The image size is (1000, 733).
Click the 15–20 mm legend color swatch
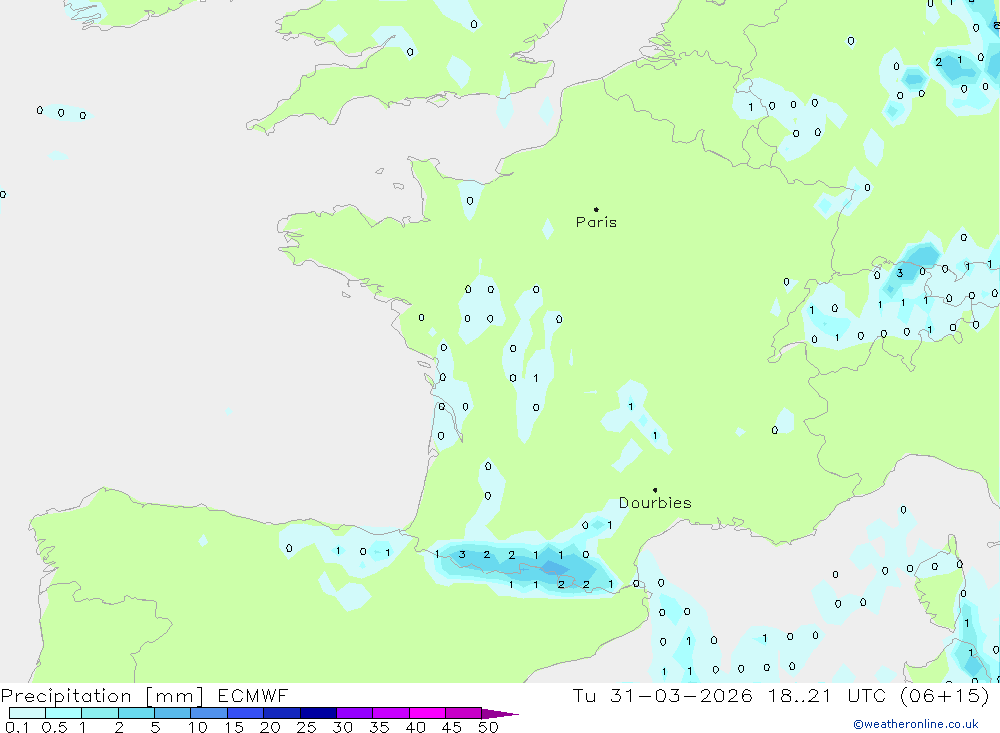coord(246,713)
